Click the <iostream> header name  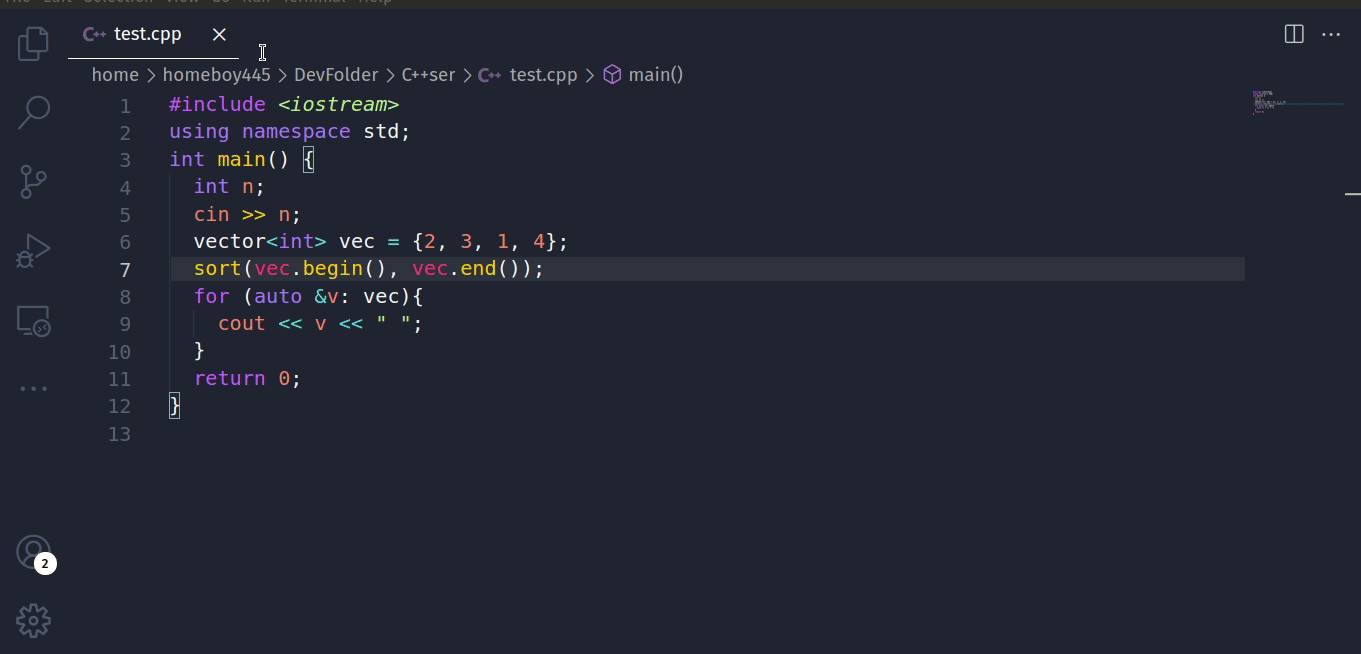(339, 104)
